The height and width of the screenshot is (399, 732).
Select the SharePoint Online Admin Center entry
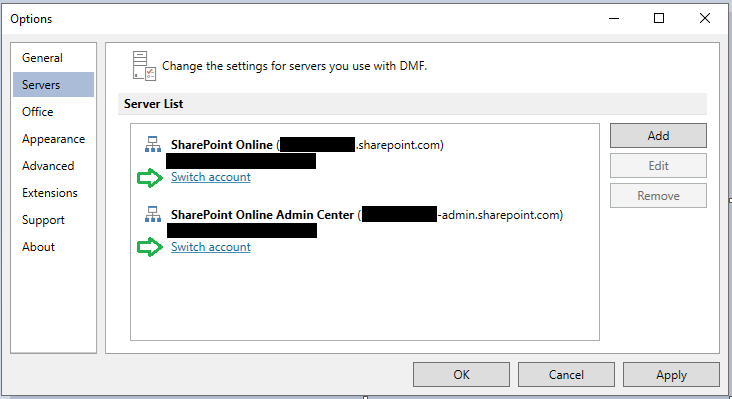click(x=367, y=215)
